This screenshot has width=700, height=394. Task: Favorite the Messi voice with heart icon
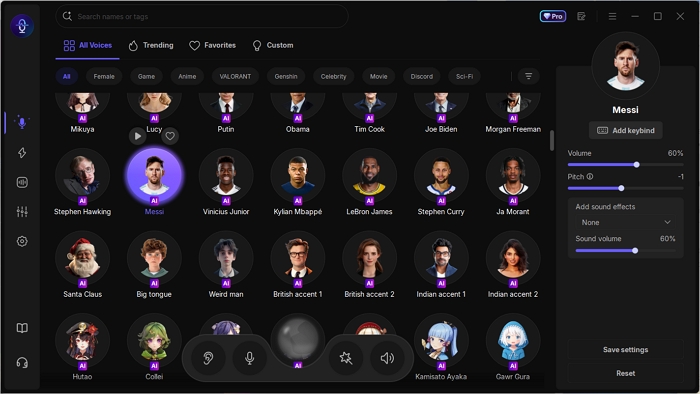(170, 136)
